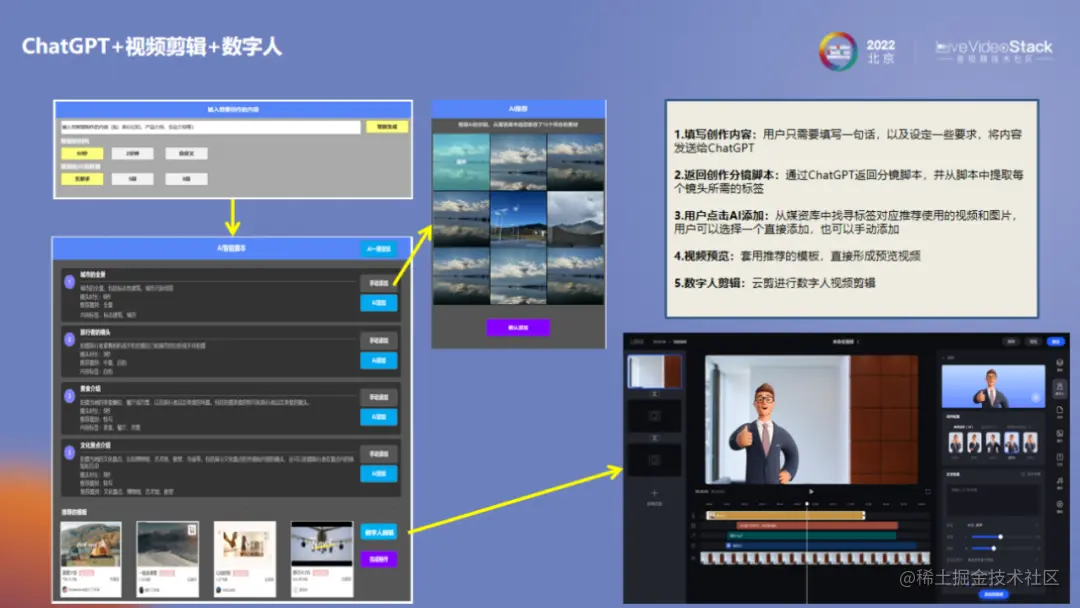
Task: Click fullscreen icon below the editor preview
Action: click(928, 492)
